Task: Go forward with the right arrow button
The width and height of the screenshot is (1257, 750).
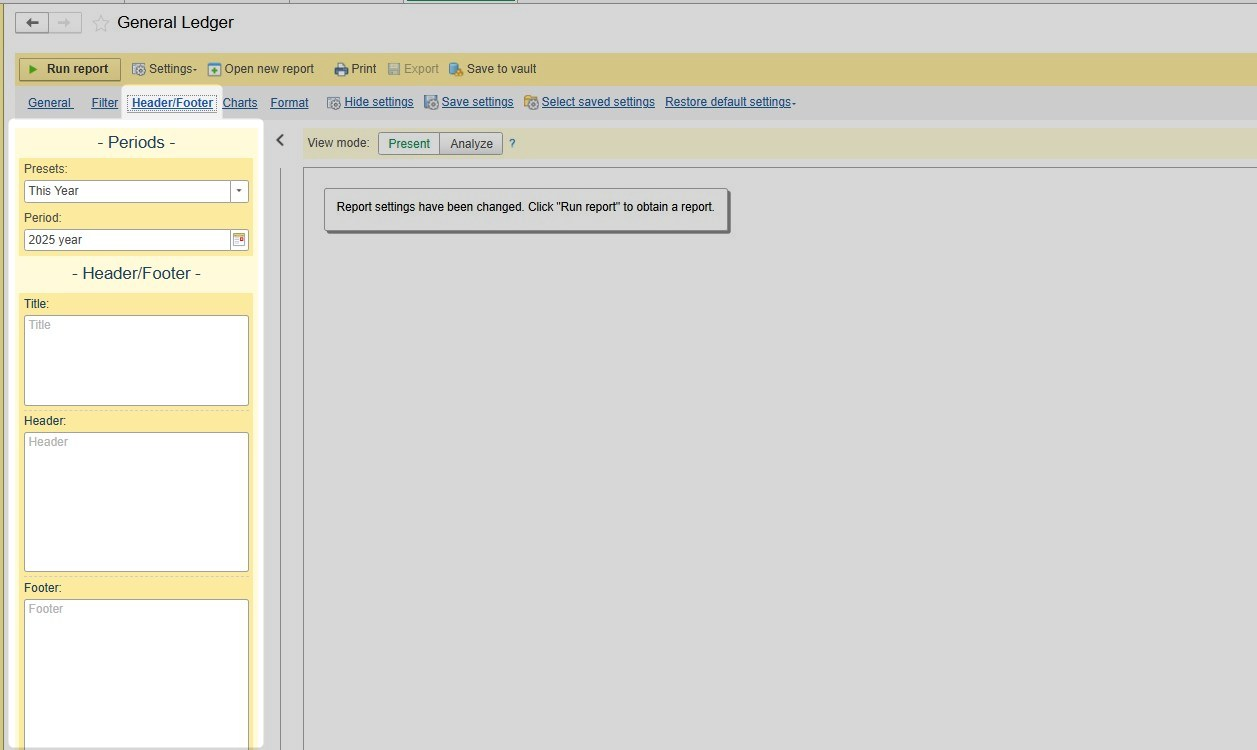Action: (64, 22)
